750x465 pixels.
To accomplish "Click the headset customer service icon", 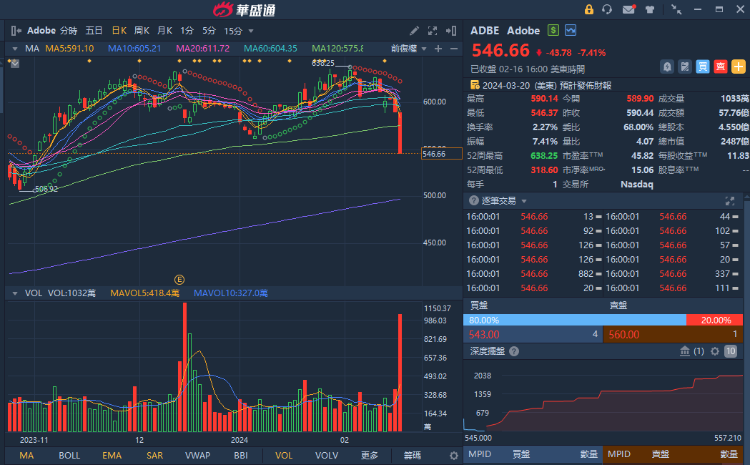I will (x=606, y=9).
